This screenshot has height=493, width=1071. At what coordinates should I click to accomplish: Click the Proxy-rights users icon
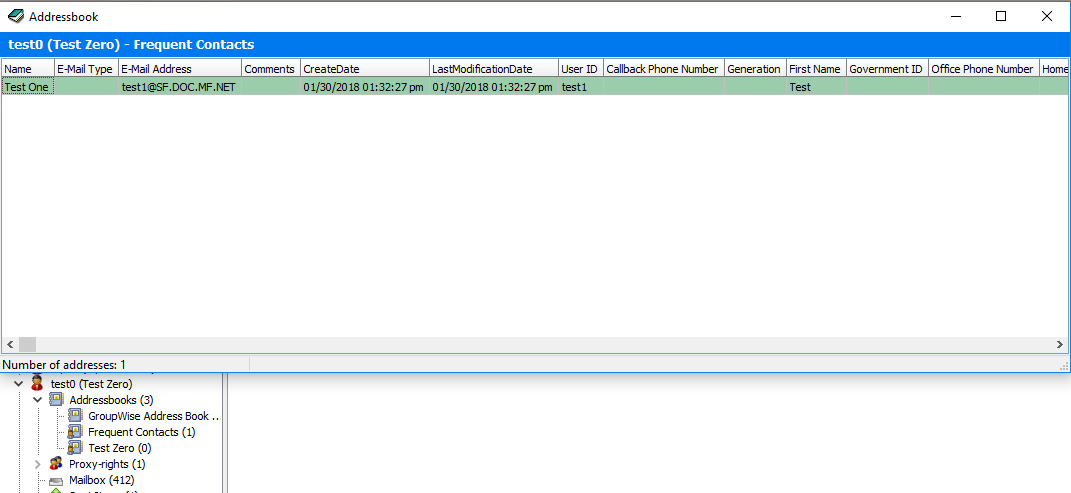[56, 464]
